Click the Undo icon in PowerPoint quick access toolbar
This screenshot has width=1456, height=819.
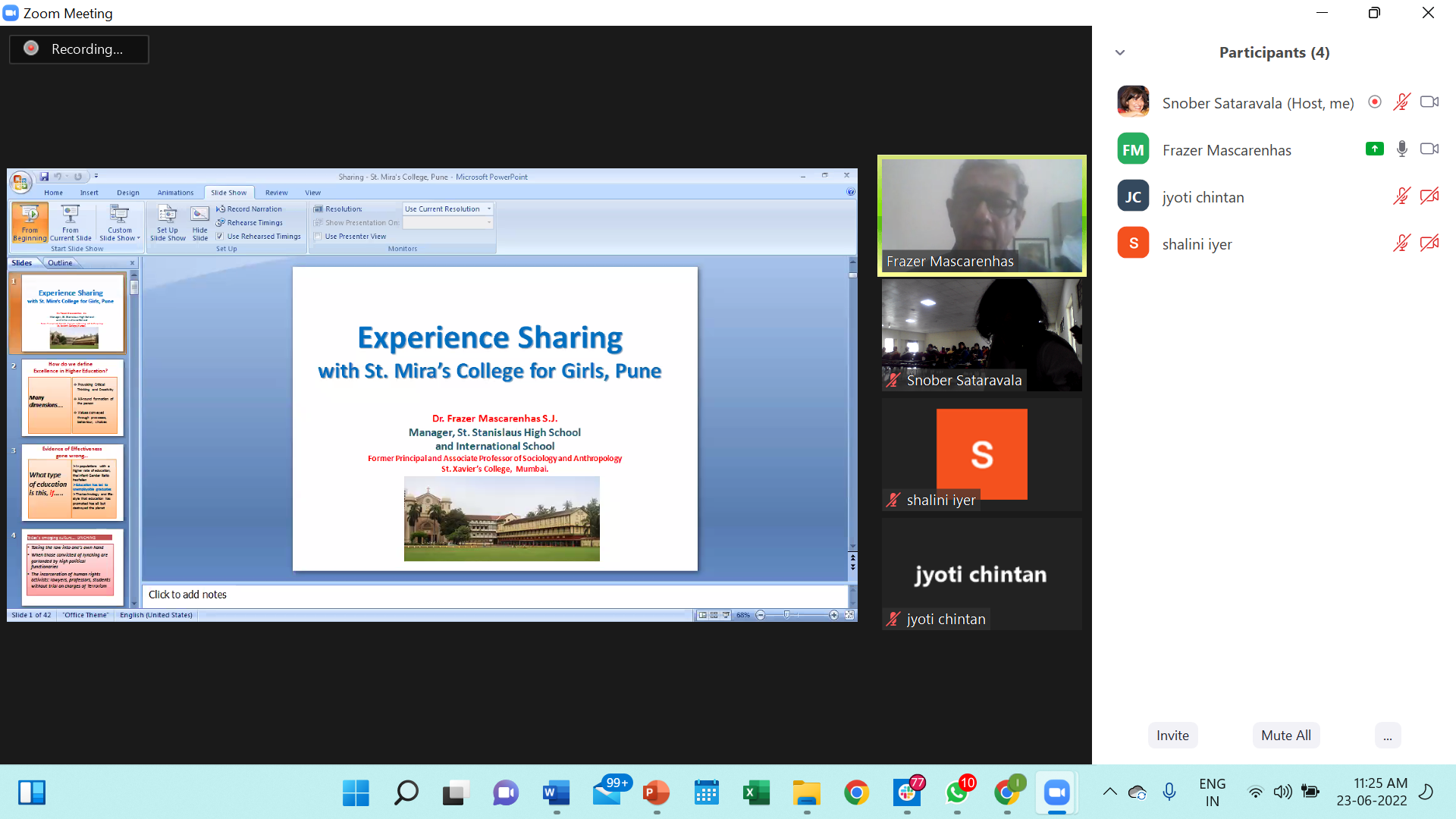(x=58, y=177)
